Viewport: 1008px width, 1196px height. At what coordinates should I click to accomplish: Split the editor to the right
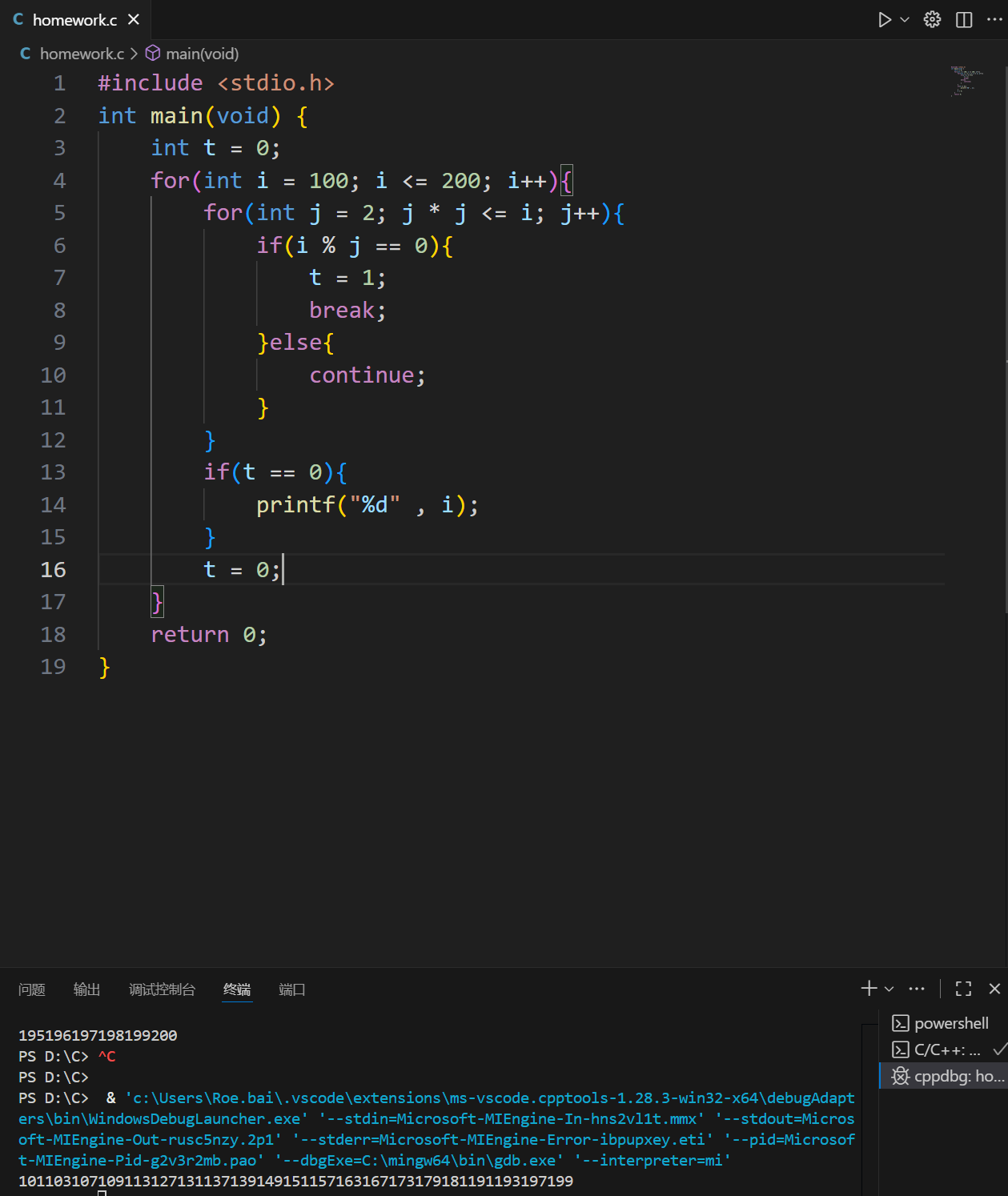pos(964,20)
